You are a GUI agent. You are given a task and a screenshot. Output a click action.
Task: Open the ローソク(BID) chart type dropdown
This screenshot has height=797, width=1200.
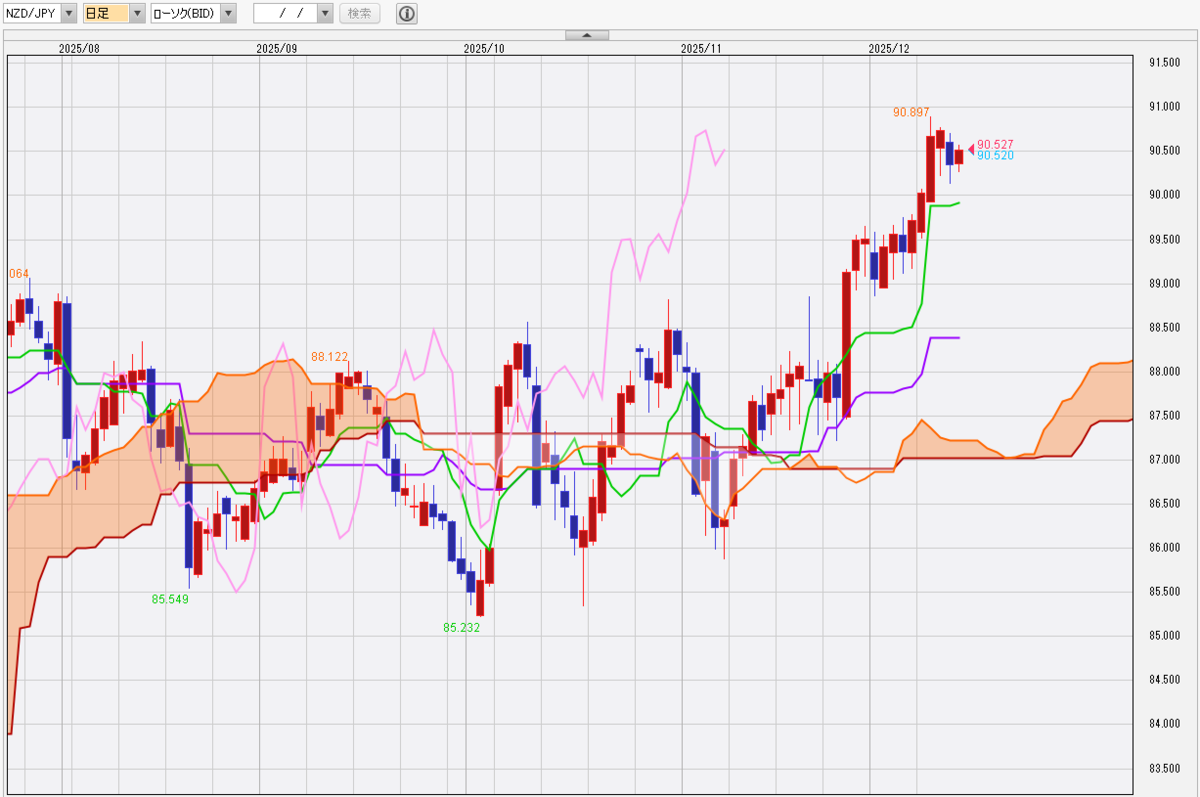(x=228, y=13)
